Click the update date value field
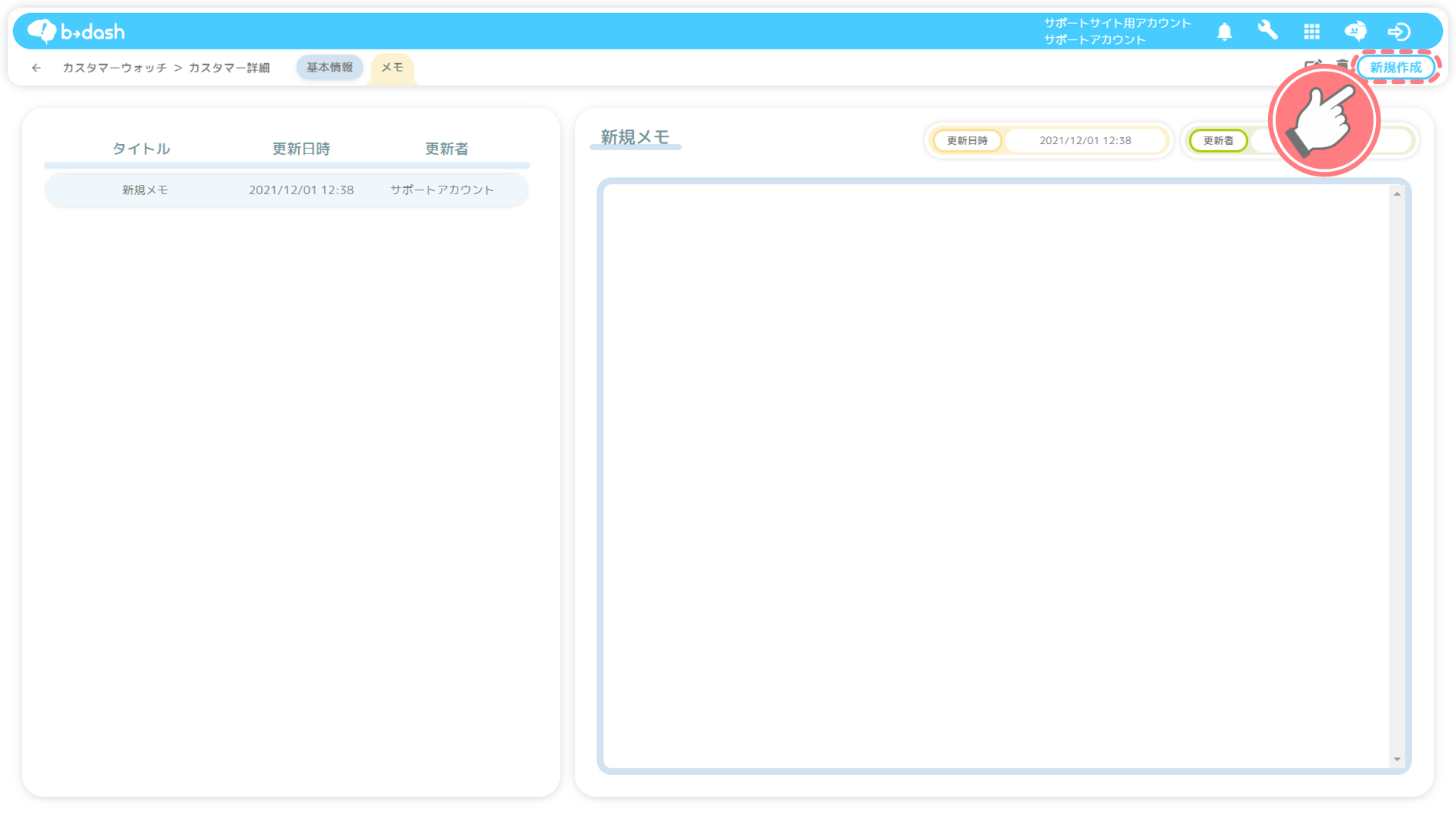Viewport: 1456px width, 819px height. pyautogui.click(x=1085, y=141)
